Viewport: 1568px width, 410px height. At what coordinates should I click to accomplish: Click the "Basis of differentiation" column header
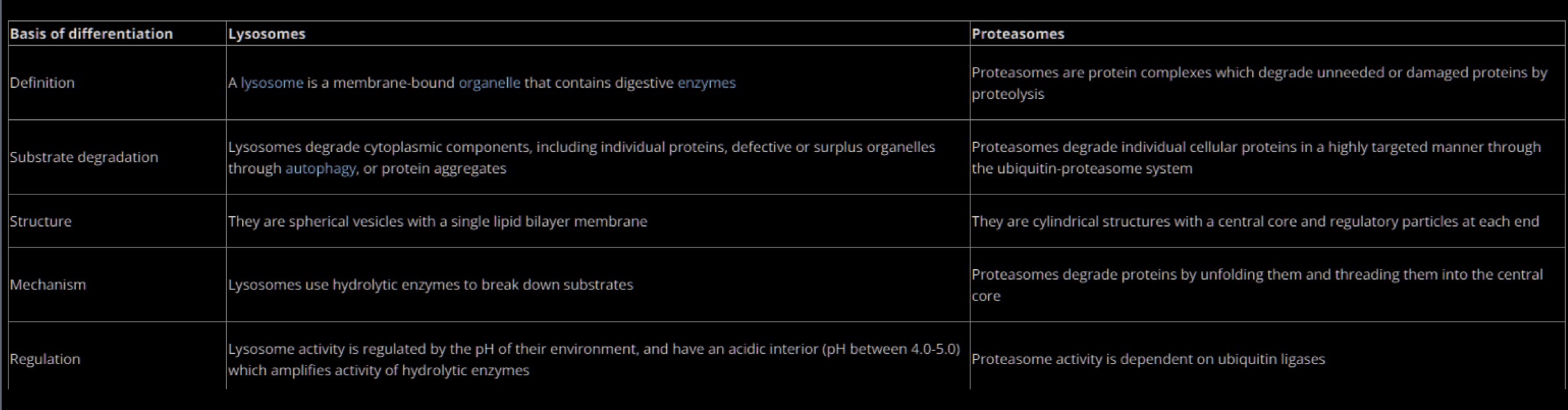pyautogui.click(x=92, y=34)
